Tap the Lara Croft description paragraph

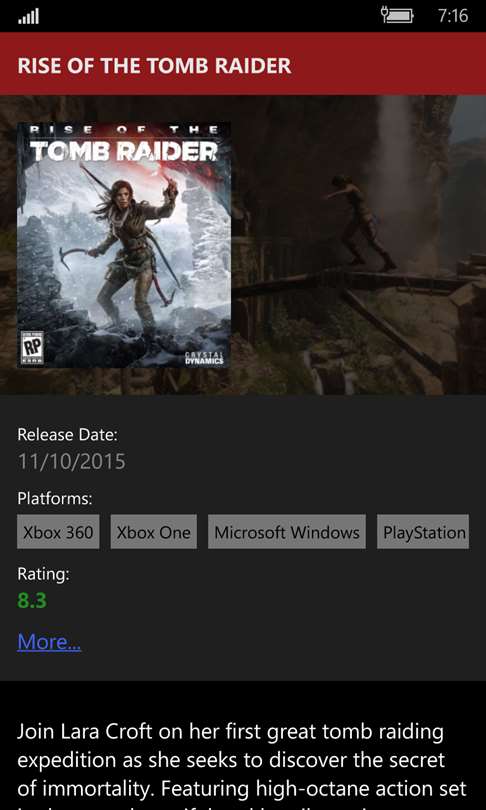(x=242, y=766)
